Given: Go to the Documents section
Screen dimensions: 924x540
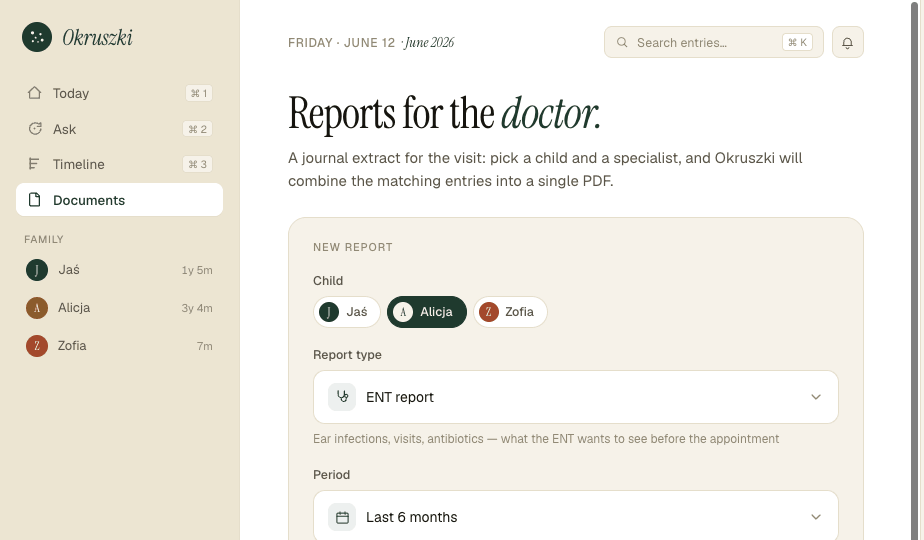Looking at the screenshot, I should pos(120,200).
